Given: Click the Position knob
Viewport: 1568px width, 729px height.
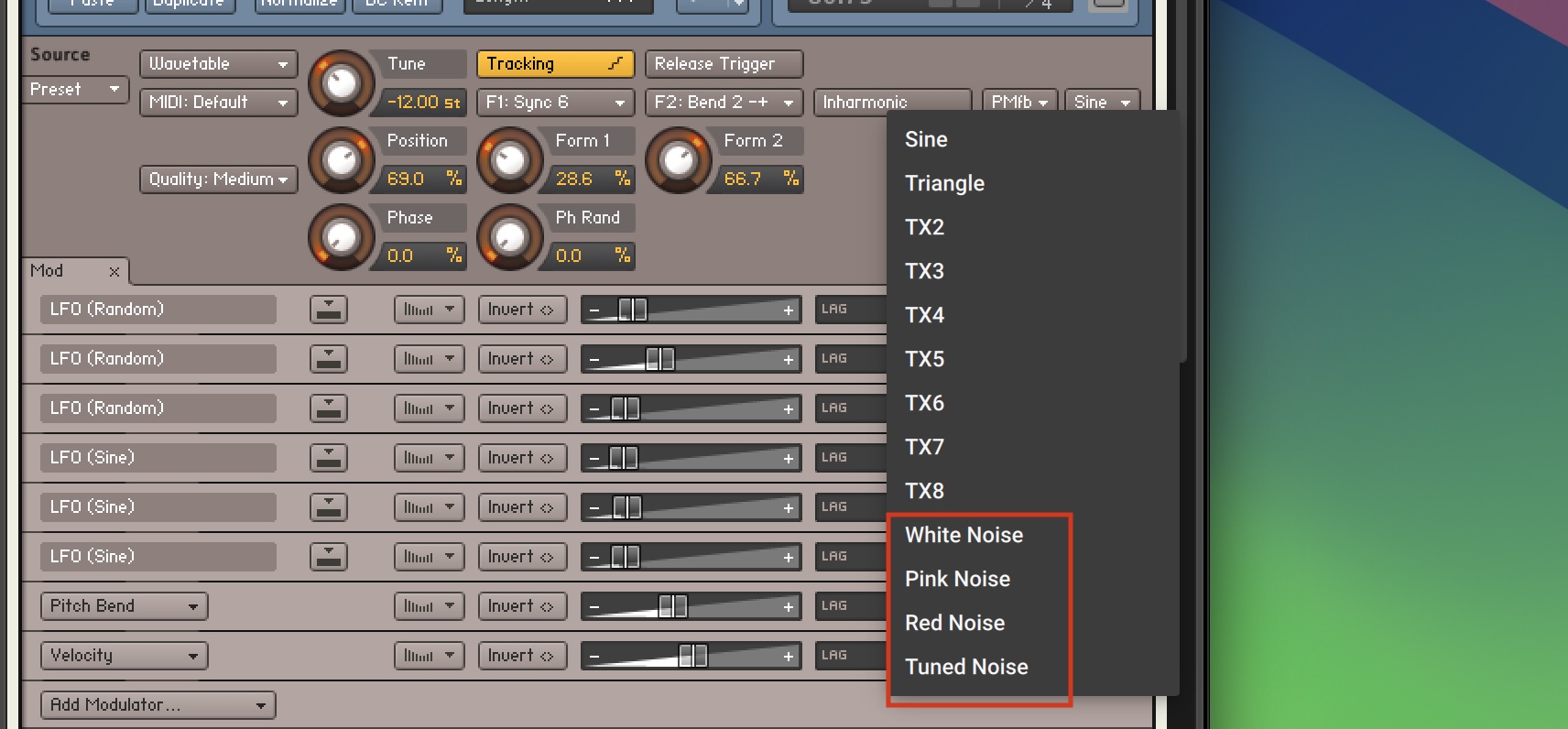Looking at the screenshot, I should (x=342, y=160).
